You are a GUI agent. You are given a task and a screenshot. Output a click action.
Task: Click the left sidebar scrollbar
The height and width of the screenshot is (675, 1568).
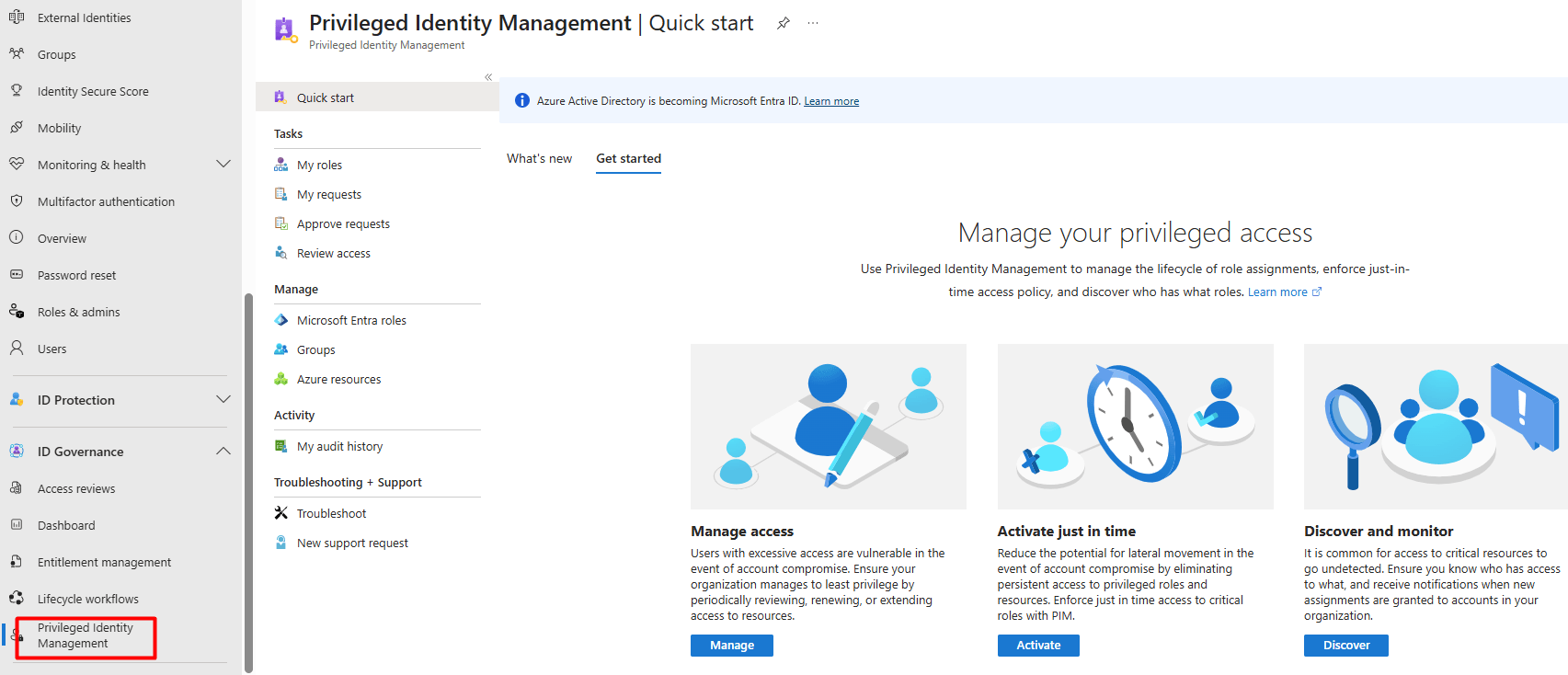248,483
